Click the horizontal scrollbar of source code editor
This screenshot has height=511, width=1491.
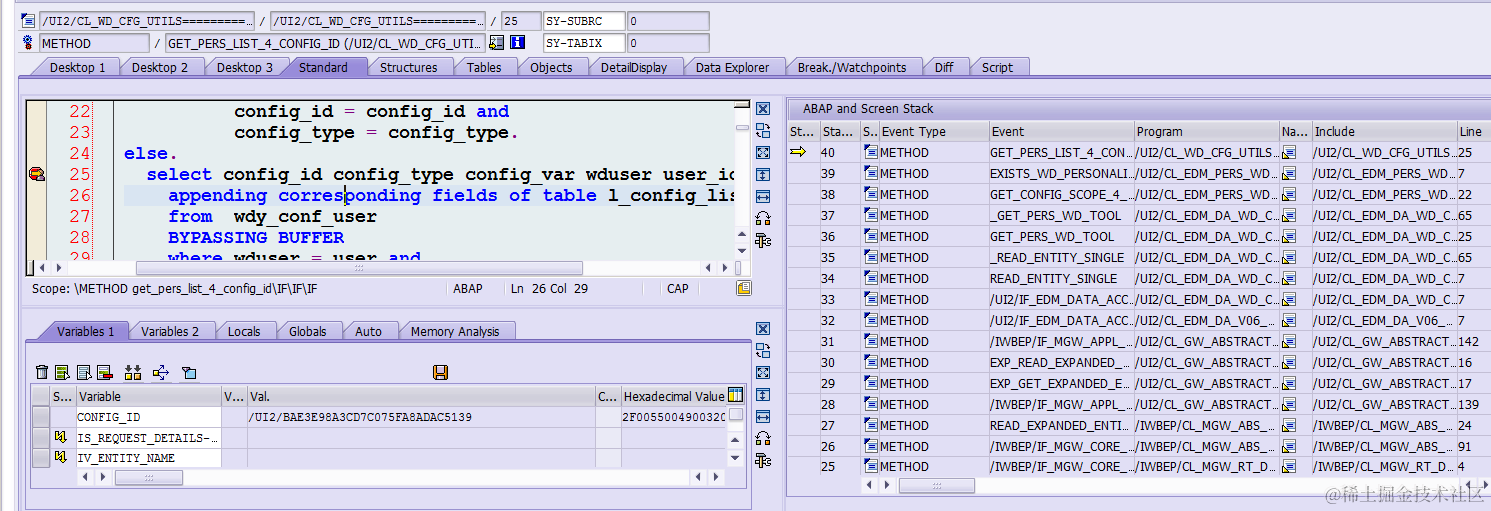[x=359, y=268]
